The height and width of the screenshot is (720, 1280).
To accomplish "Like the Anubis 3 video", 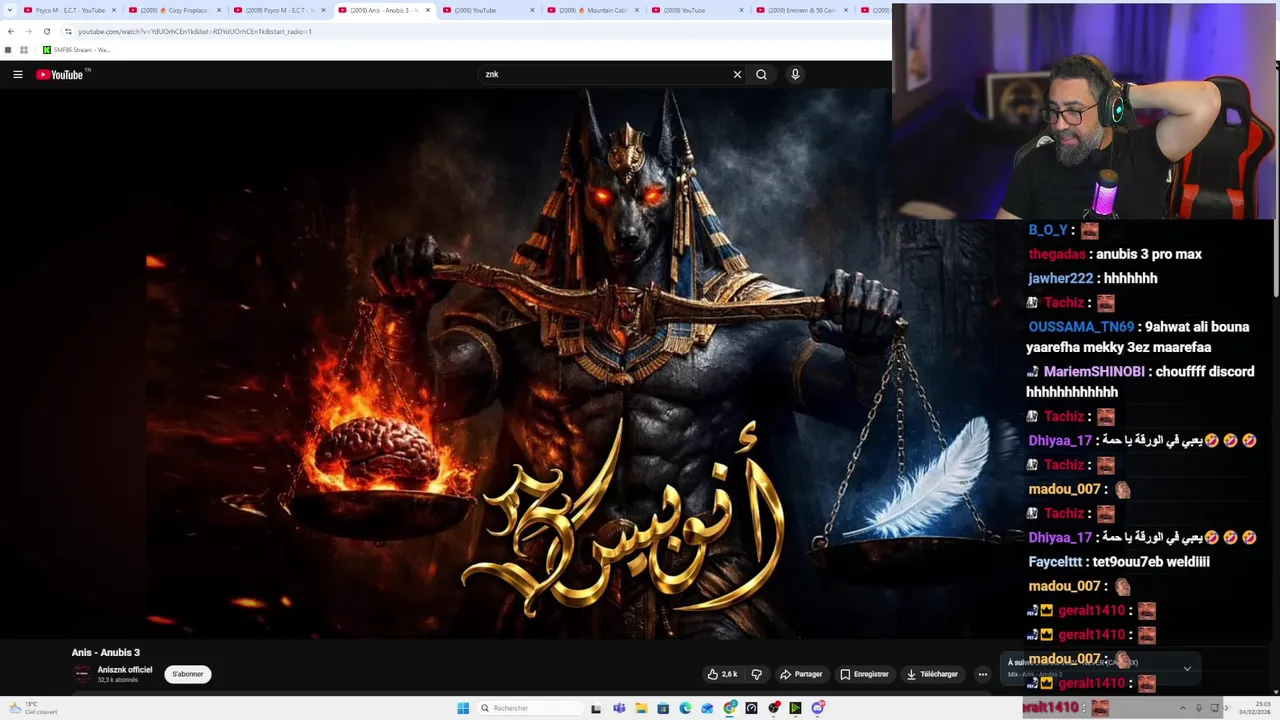I will [x=722, y=674].
